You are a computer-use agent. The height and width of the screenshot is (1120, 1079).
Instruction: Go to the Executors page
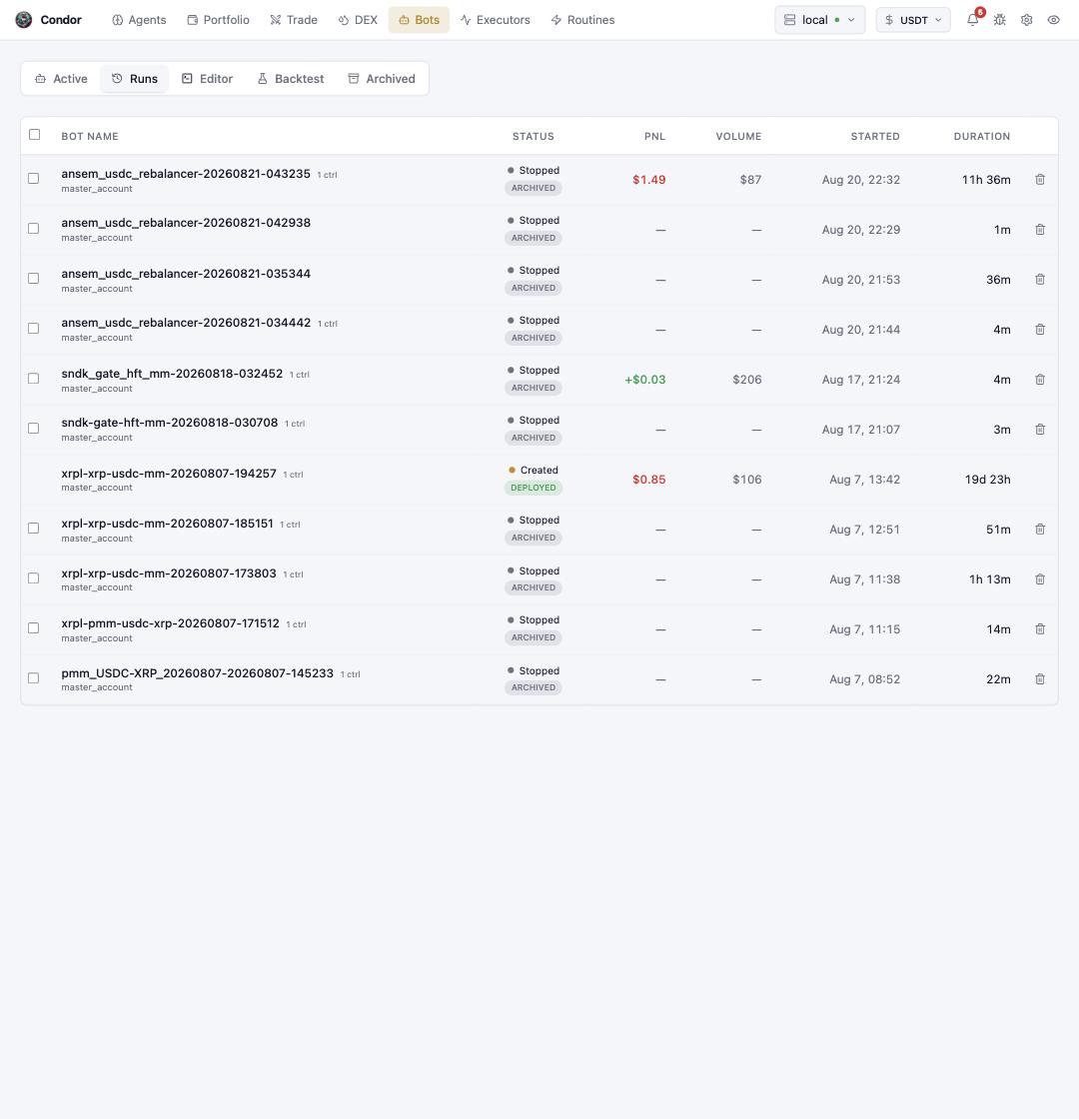[495, 20]
